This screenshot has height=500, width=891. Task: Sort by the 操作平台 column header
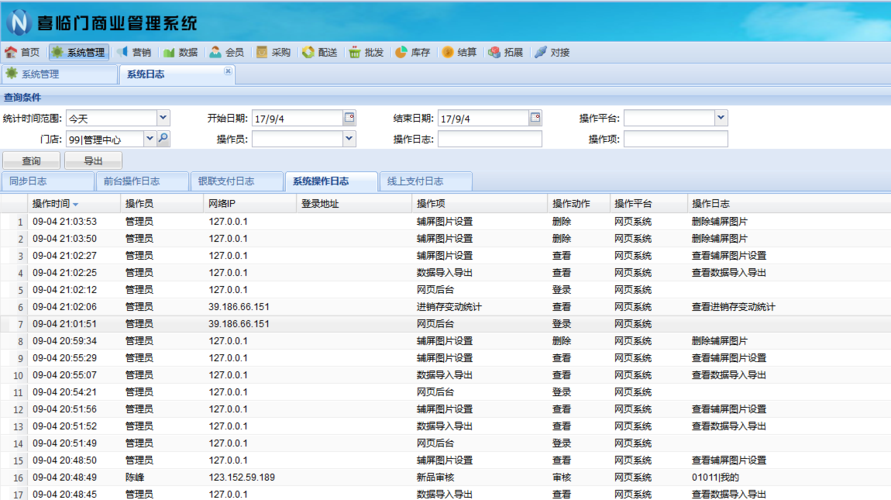pyautogui.click(x=648, y=203)
